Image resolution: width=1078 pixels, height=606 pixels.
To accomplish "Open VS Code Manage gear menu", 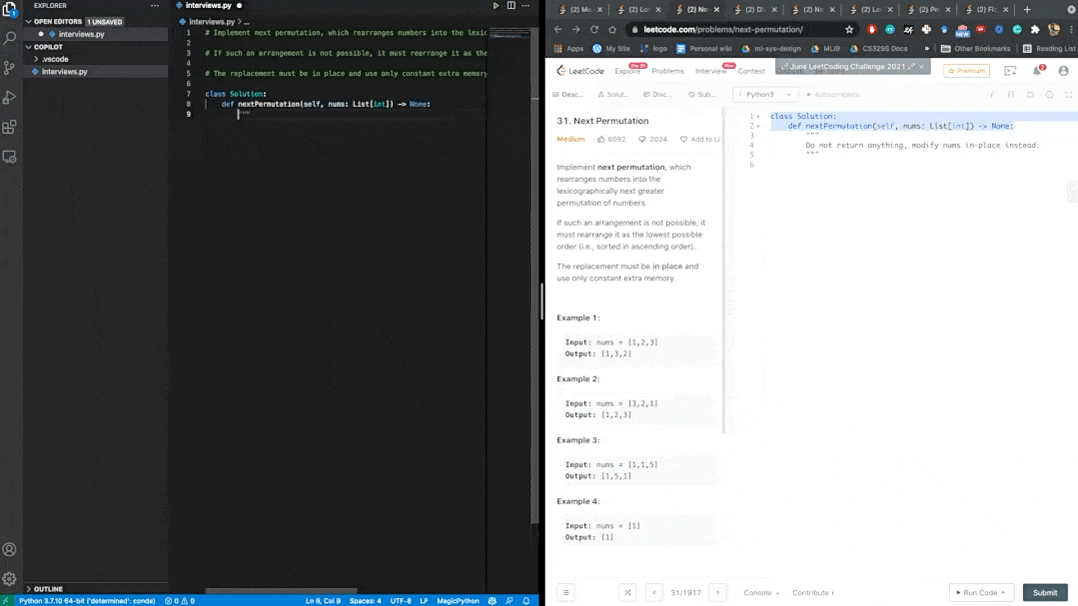I will pos(10,578).
